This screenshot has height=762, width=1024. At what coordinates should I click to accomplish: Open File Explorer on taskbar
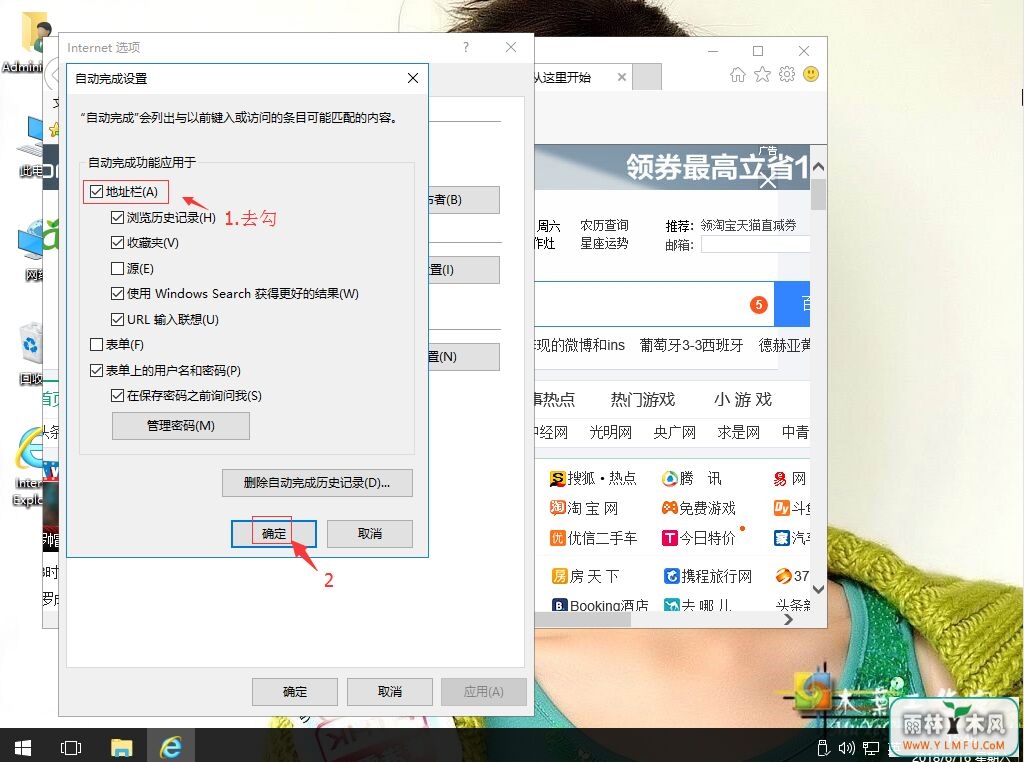pos(121,747)
